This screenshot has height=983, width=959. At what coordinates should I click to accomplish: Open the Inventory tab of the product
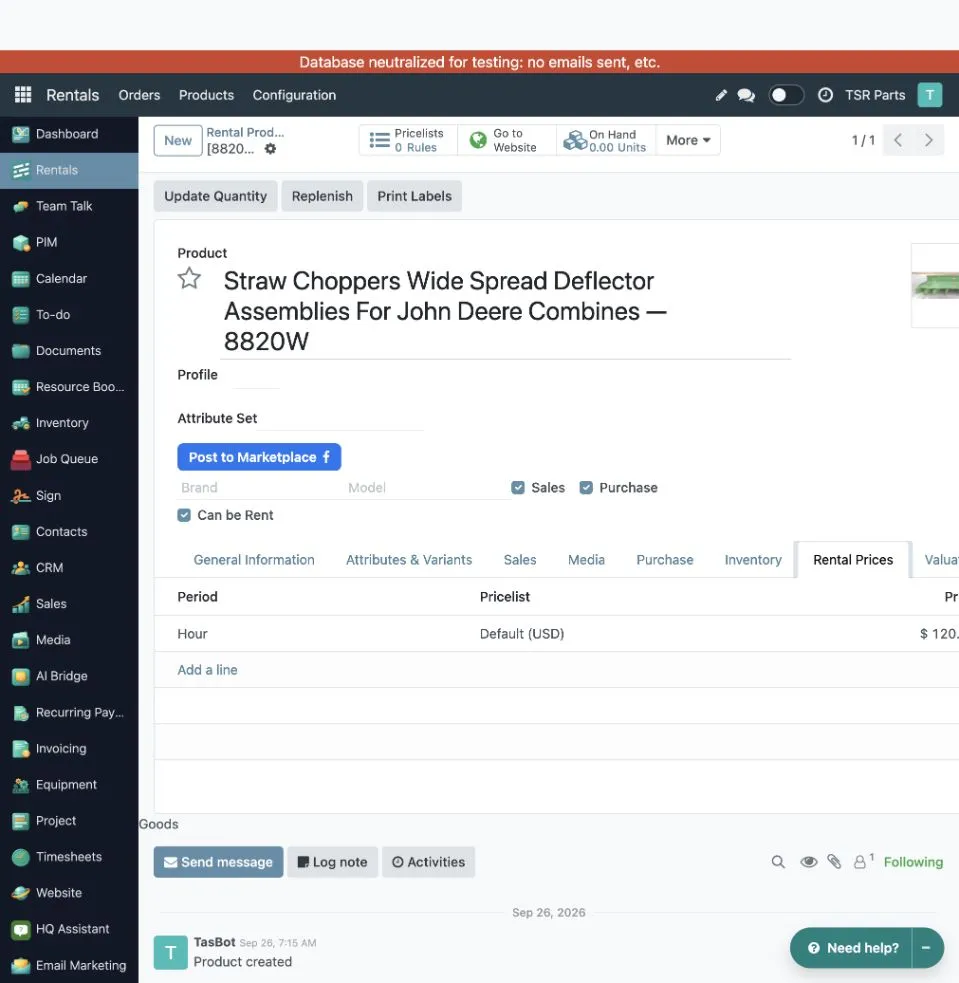click(753, 560)
